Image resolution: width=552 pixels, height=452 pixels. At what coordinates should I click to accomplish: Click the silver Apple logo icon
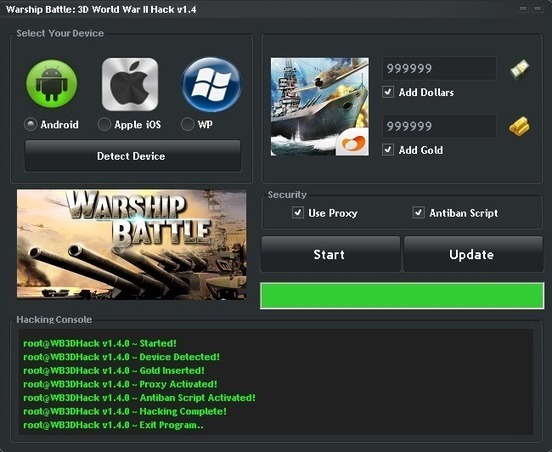click(x=130, y=84)
